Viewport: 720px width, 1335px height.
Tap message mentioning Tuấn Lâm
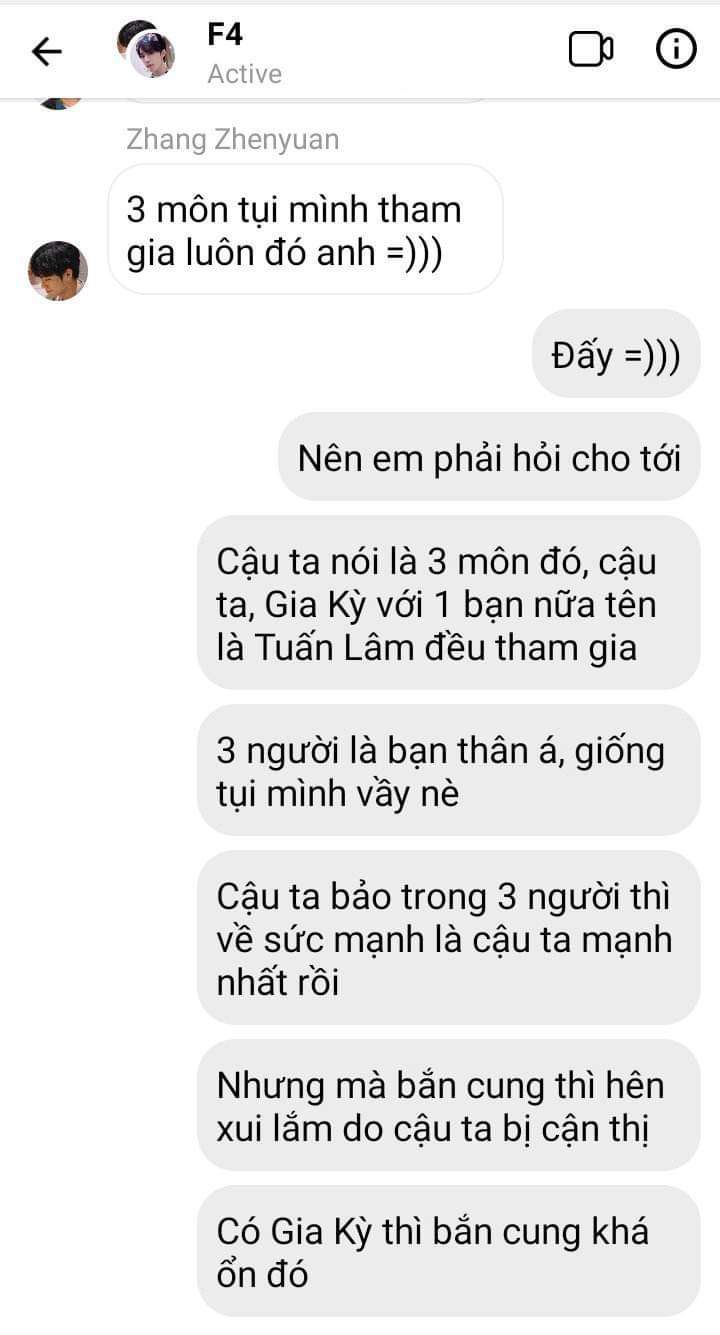pyautogui.click(x=448, y=604)
